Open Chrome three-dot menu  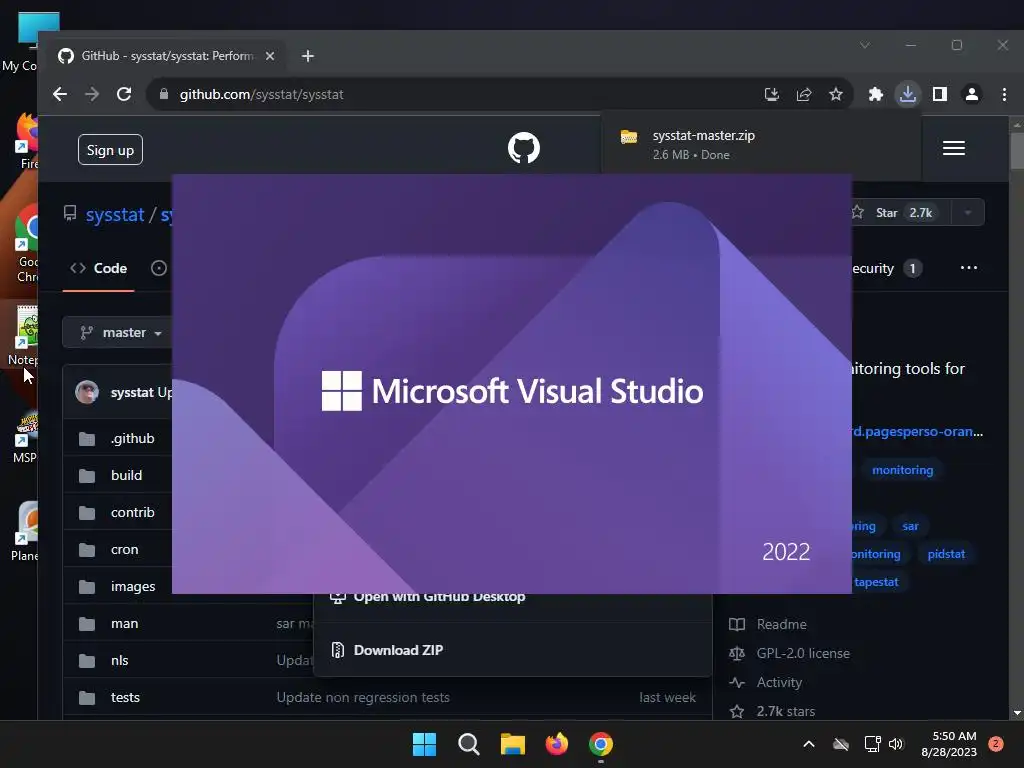1004,95
